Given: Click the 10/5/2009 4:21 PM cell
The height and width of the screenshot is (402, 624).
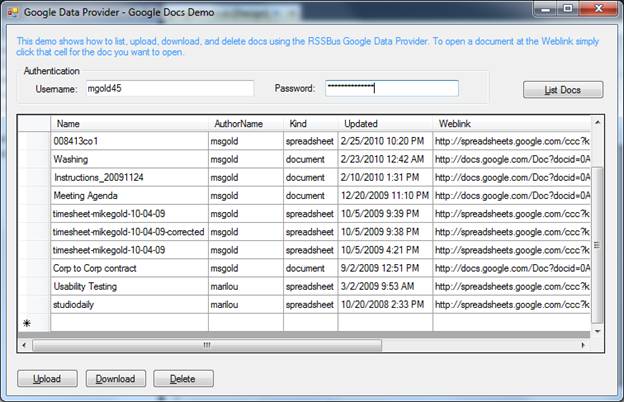Looking at the screenshot, I should (385, 250).
